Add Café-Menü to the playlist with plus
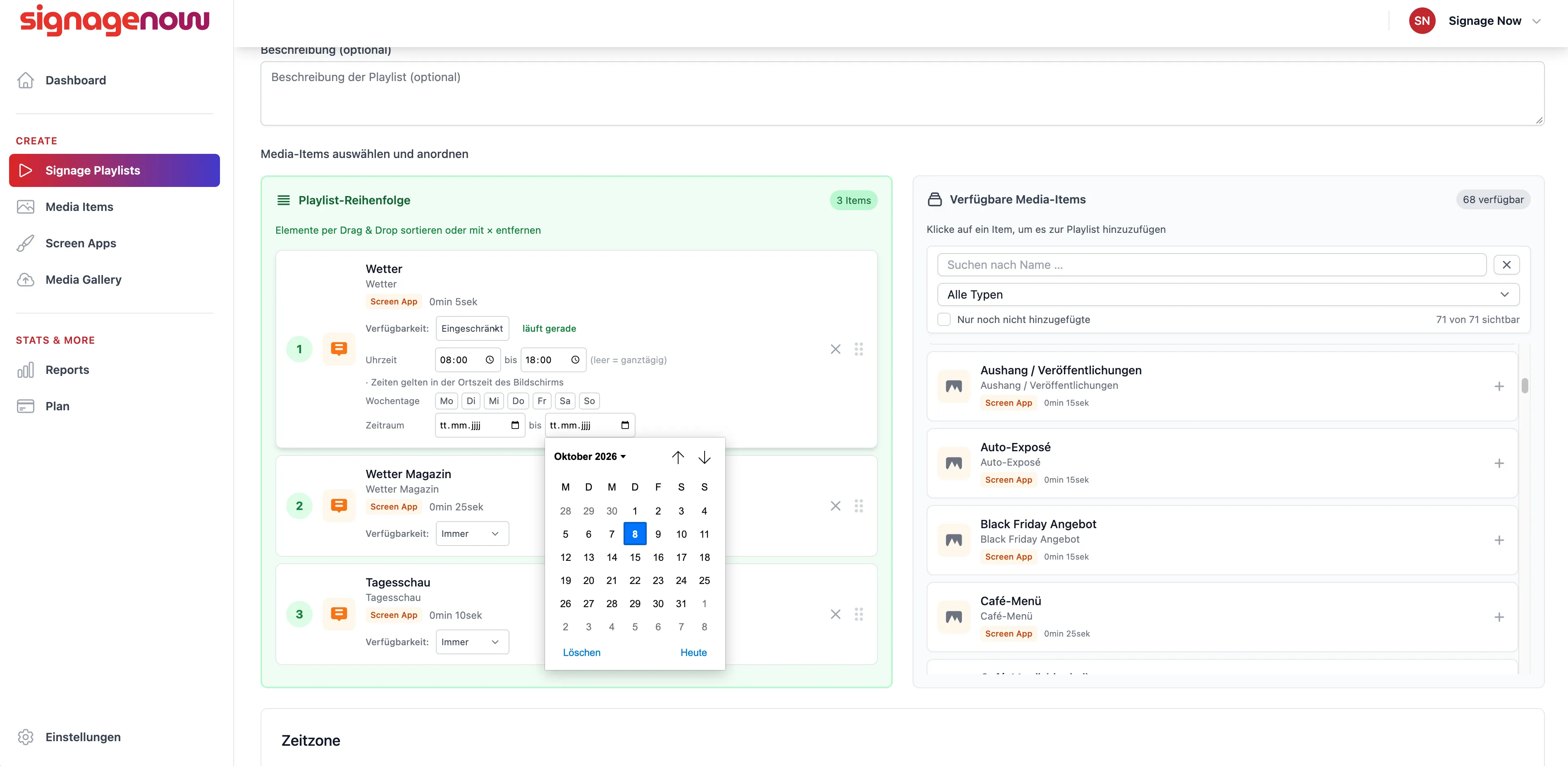Viewport: 1568px width, 766px height. 1499,617
